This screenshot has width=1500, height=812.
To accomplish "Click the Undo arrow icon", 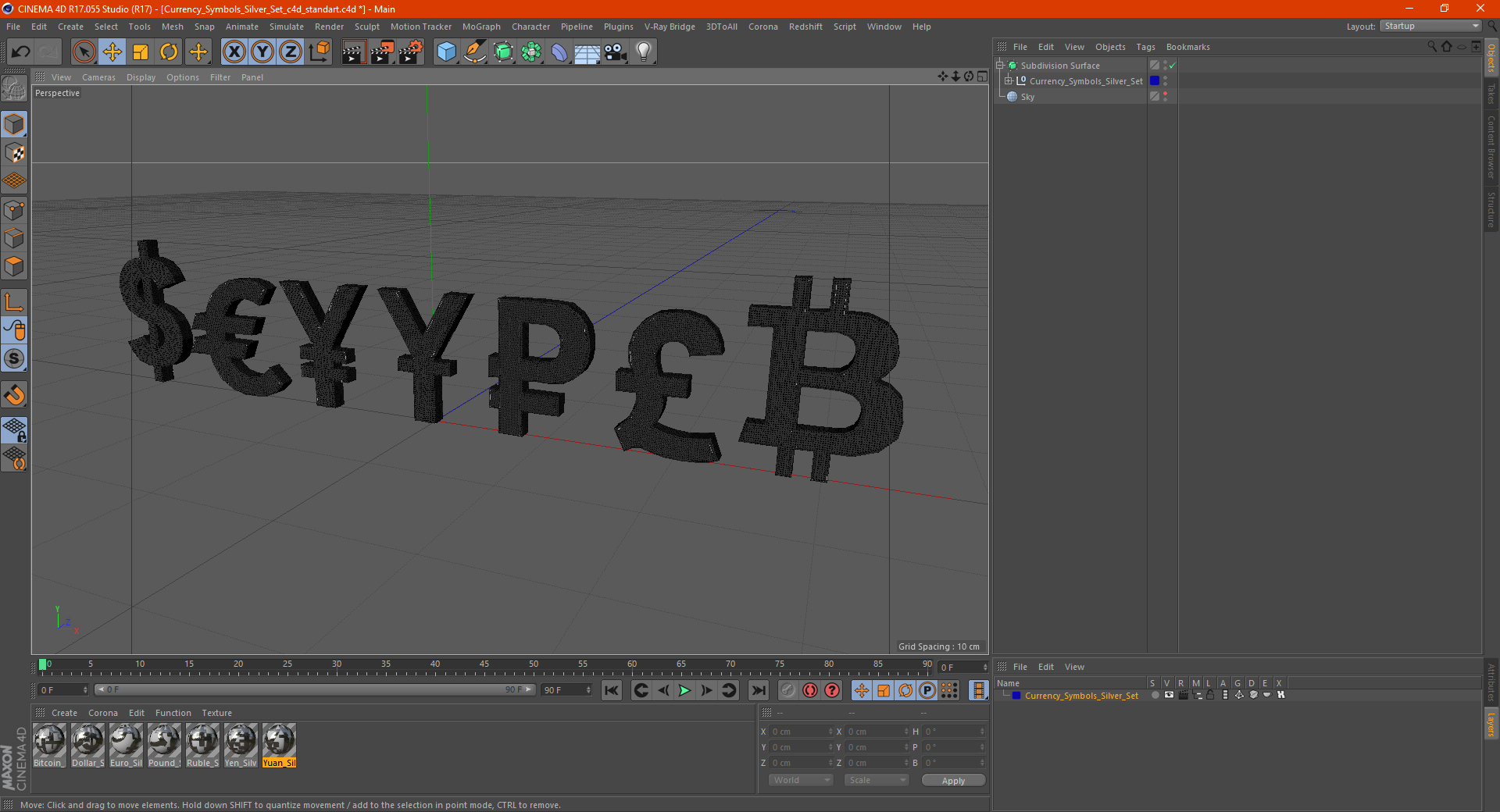I will (21, 52).
